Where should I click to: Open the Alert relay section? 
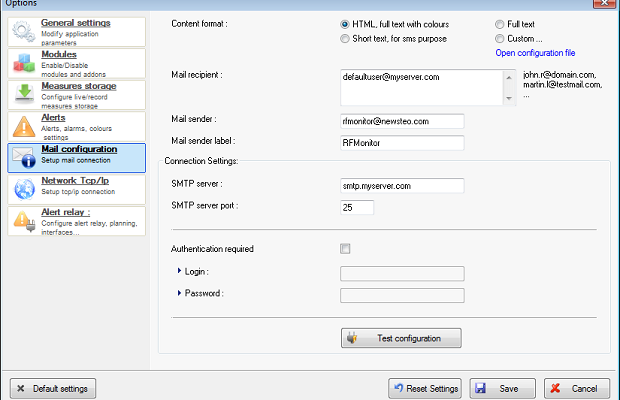[x=76, y=221]
